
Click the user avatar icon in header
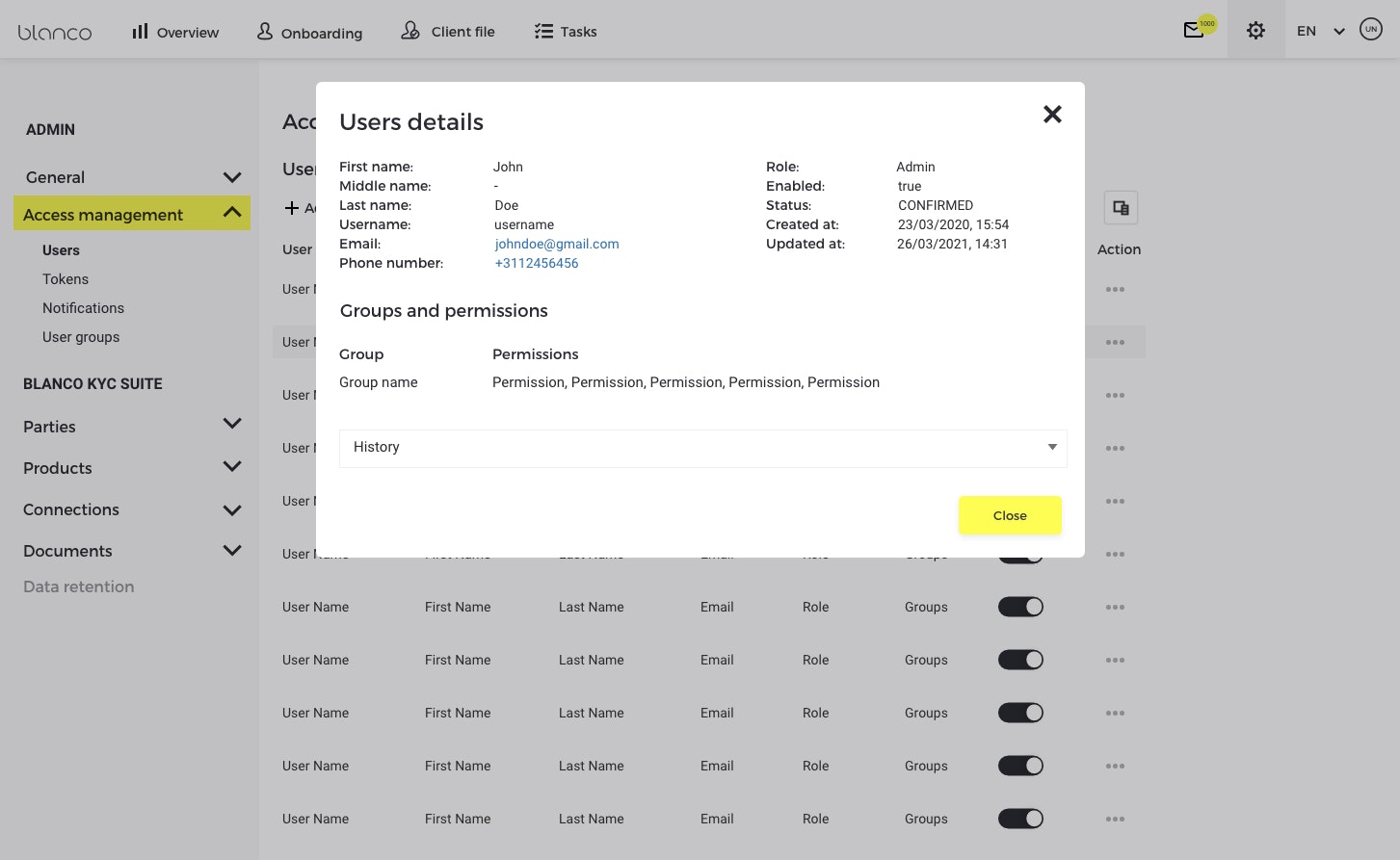tap(1370, 30)
